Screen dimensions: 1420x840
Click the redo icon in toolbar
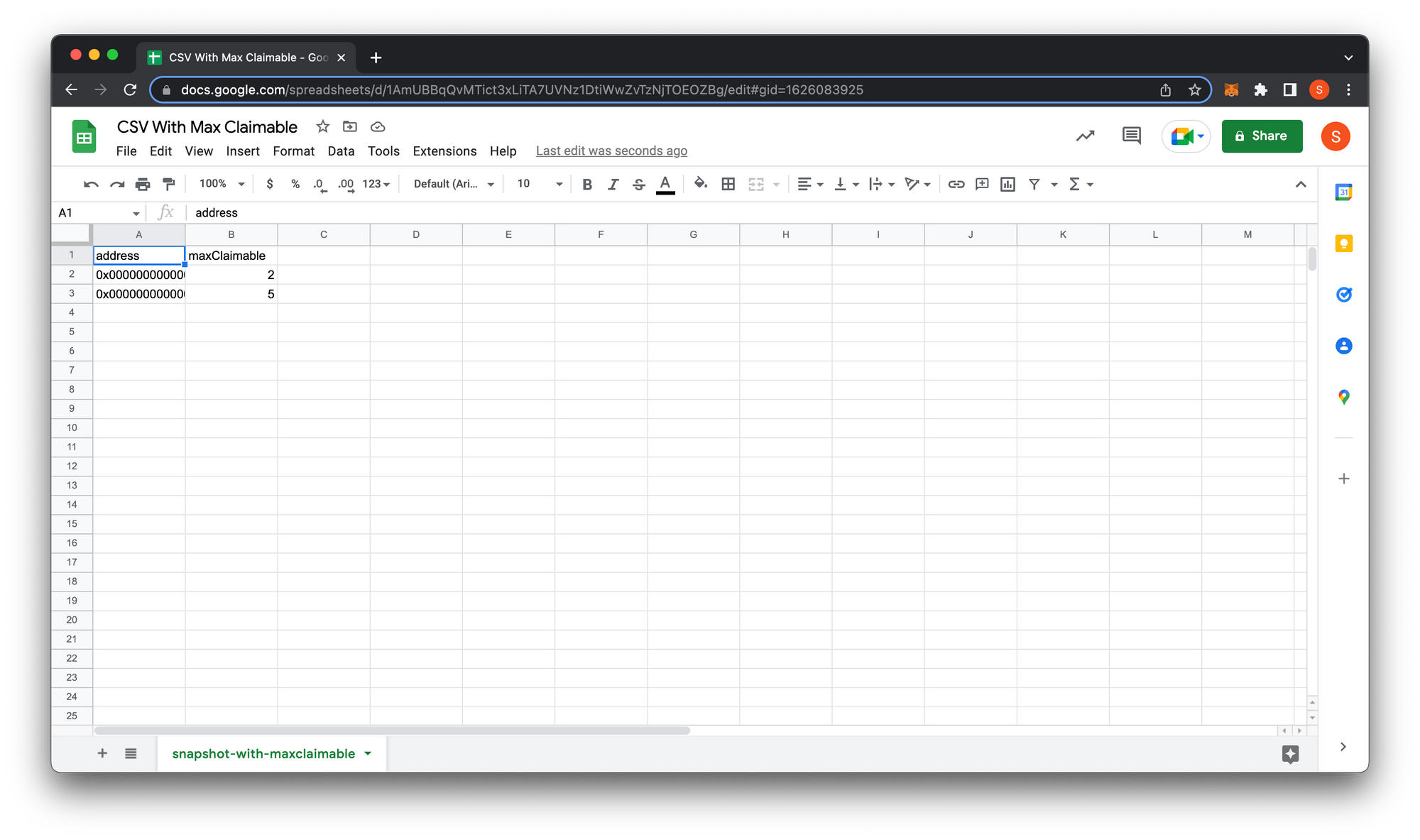(x=117, y=184)
